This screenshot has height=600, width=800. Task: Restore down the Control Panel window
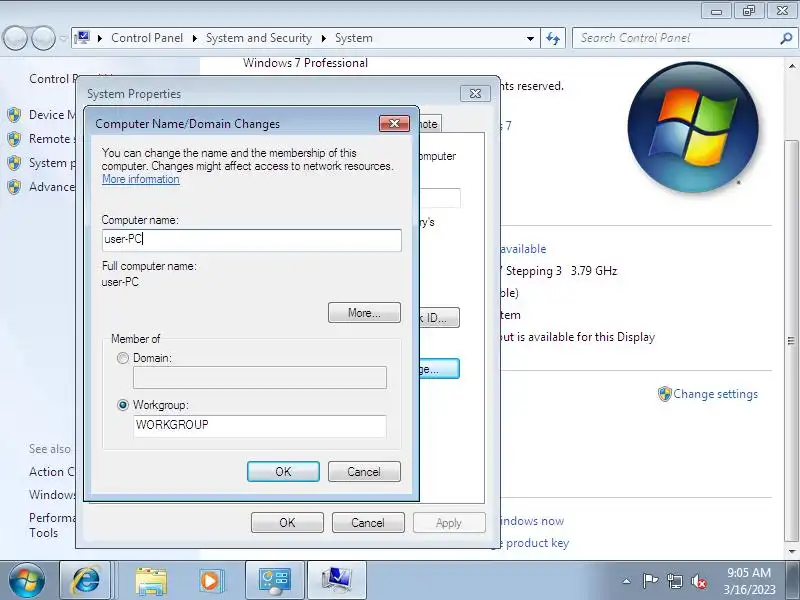748,11
